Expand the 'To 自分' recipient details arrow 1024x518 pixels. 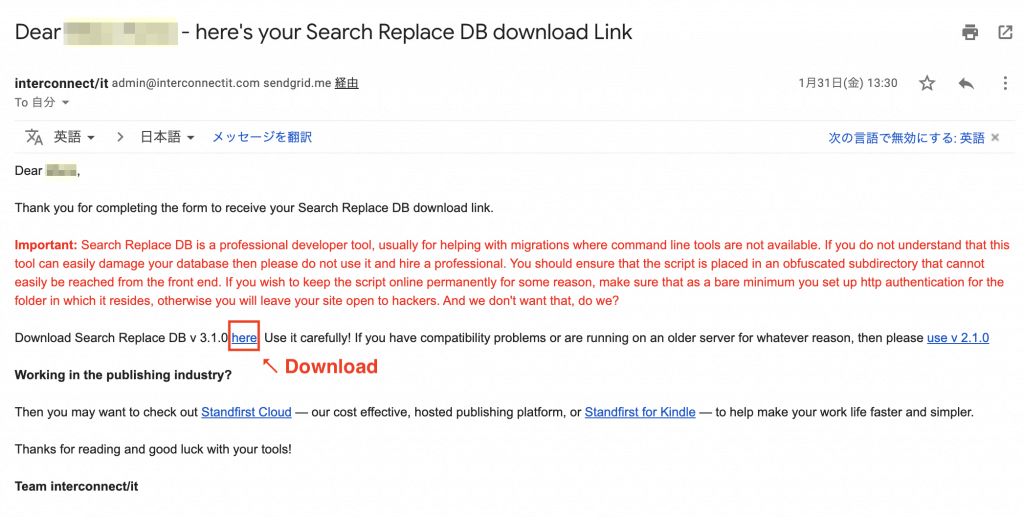coord(65,103)
